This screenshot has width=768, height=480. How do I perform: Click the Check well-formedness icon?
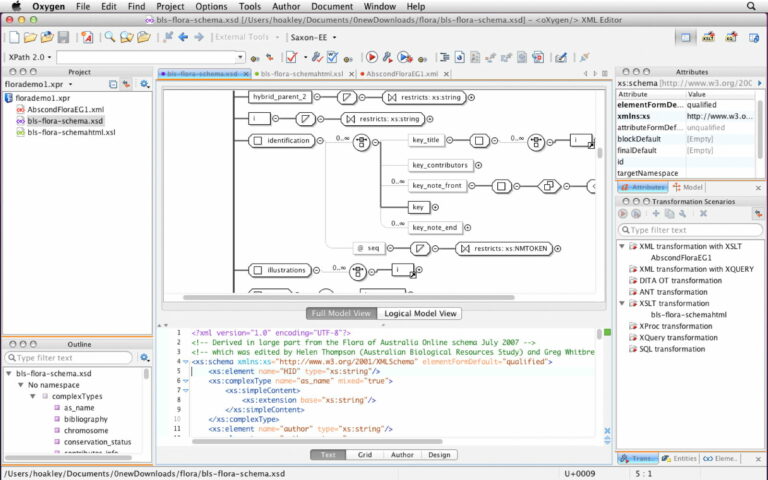333,57
